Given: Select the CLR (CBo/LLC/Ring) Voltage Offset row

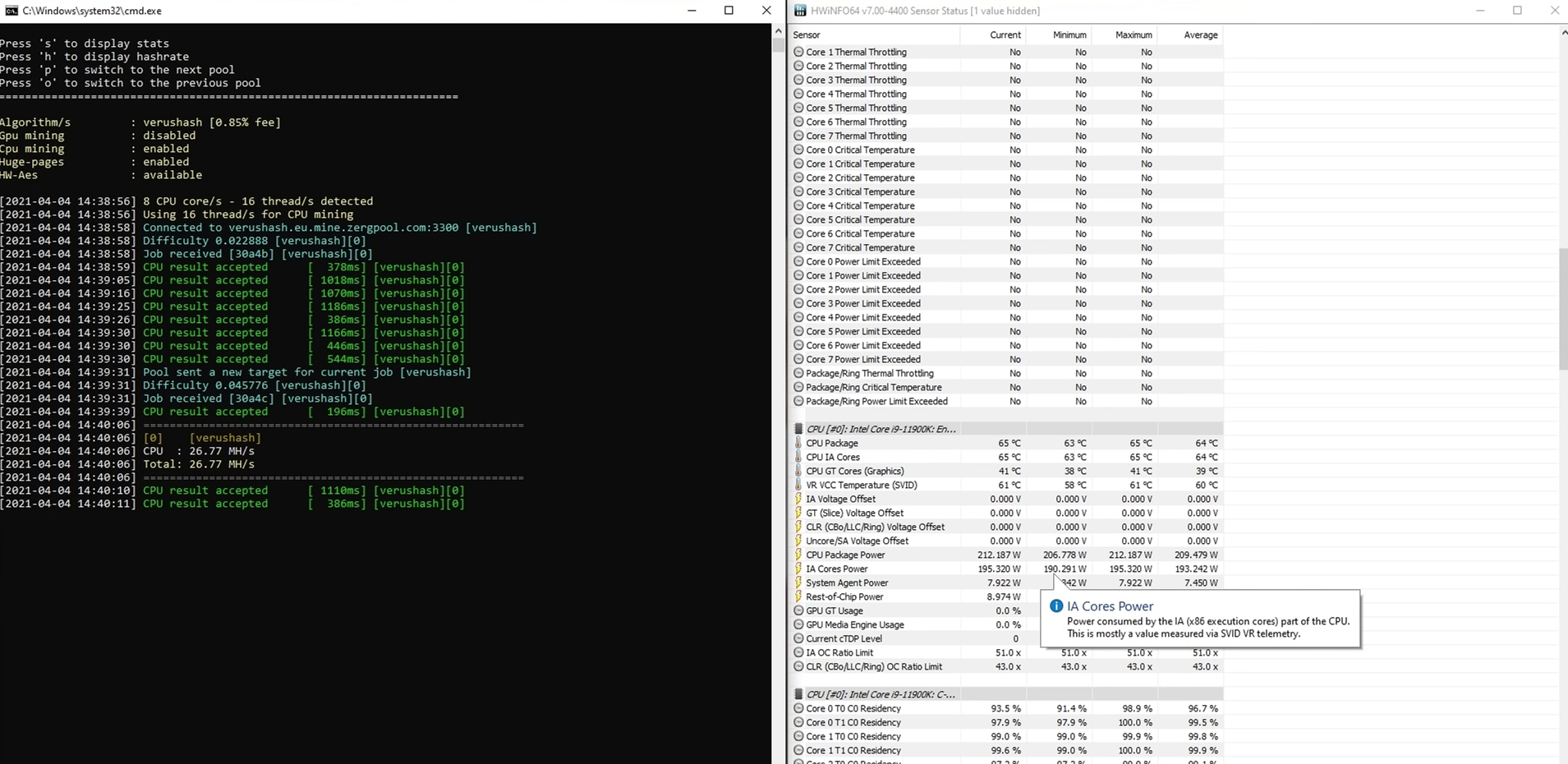Looking at the screenshot, I should [1006, 527].
